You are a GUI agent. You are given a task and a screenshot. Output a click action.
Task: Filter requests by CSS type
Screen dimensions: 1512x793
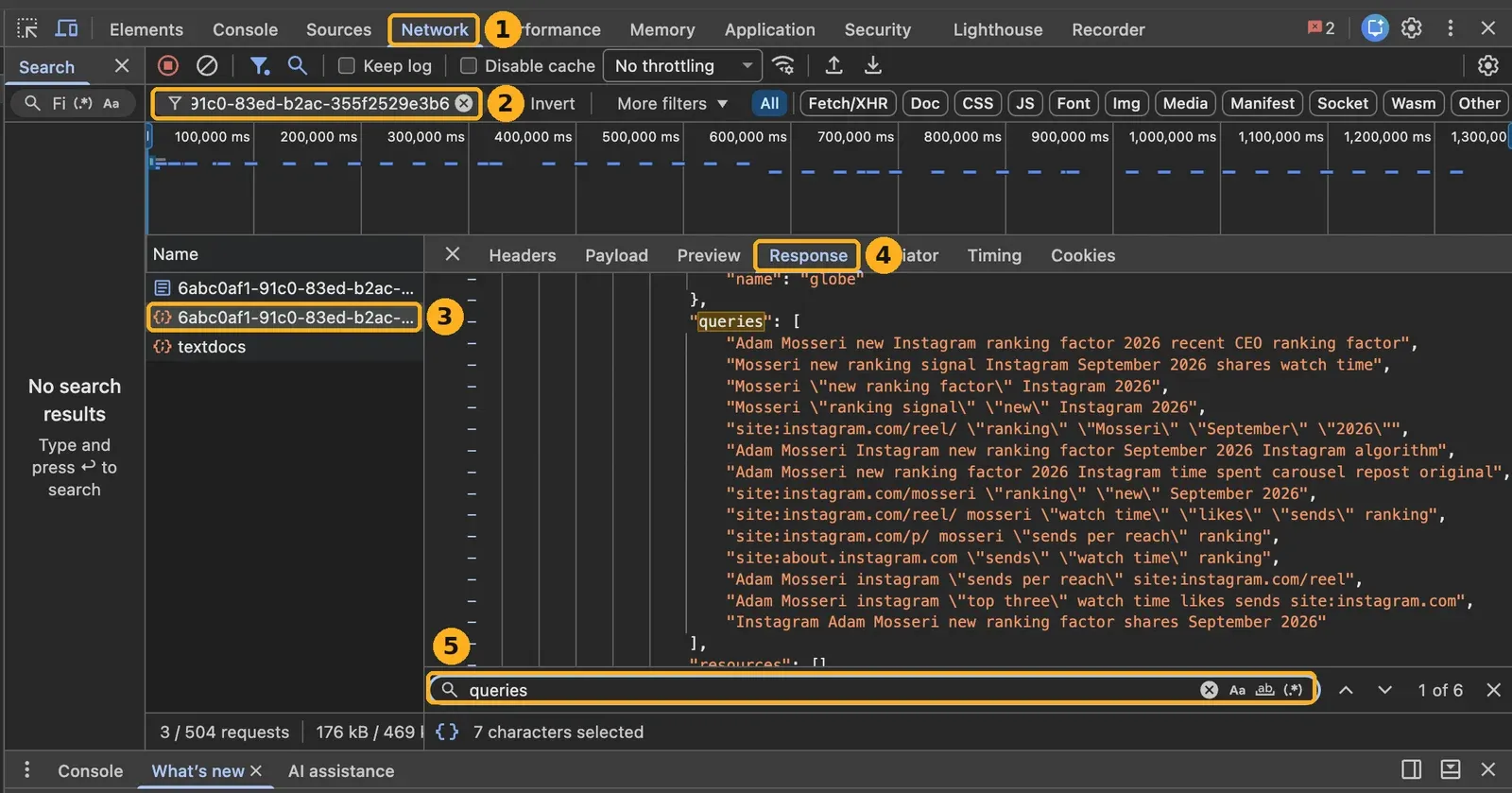coord(977,103)
